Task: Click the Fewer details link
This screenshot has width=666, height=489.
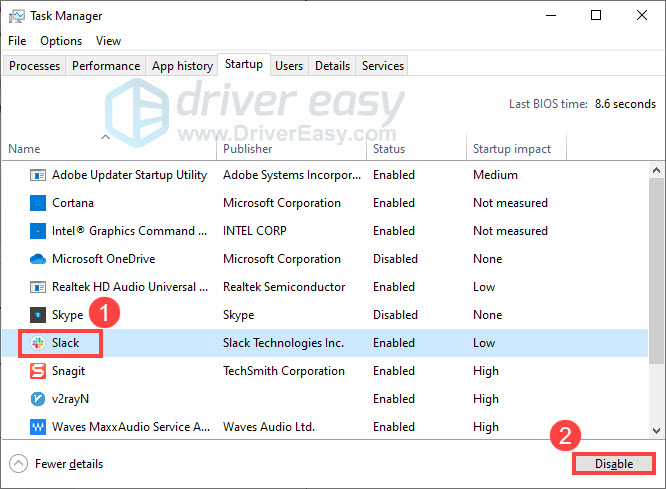Action: pos(69,464)
